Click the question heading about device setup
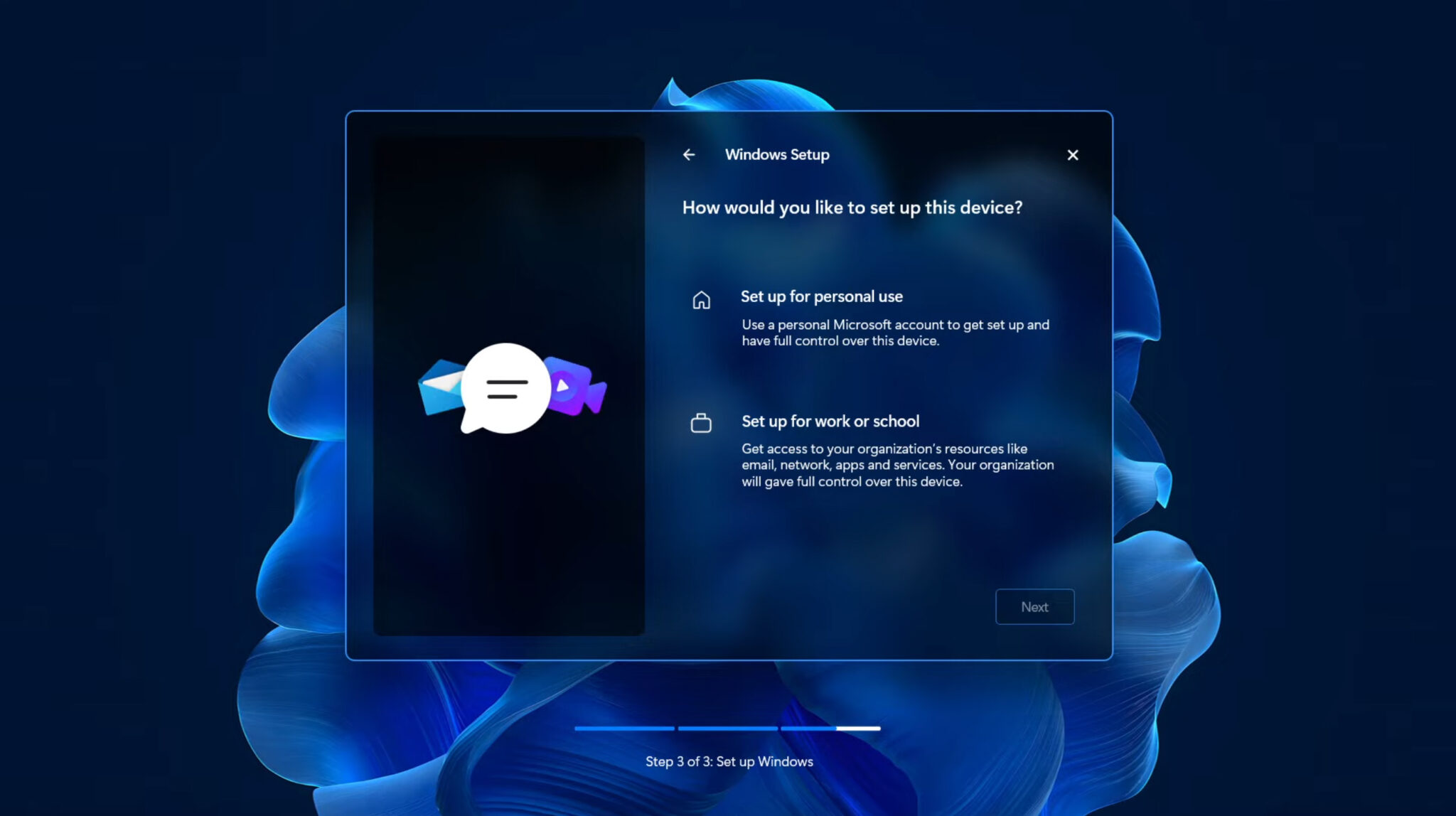Image resolution: width=1456 pixels, height=816 pixels. tap(852, 208)
